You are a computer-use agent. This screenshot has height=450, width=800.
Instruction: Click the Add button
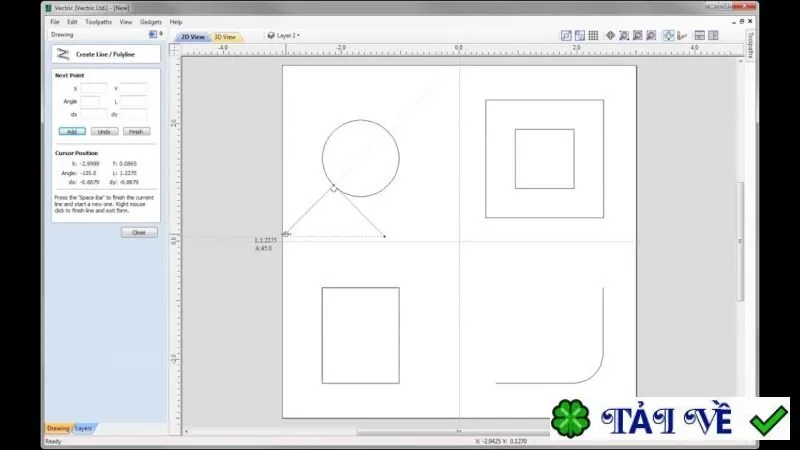pyautogui.click(x=72, y=132)
